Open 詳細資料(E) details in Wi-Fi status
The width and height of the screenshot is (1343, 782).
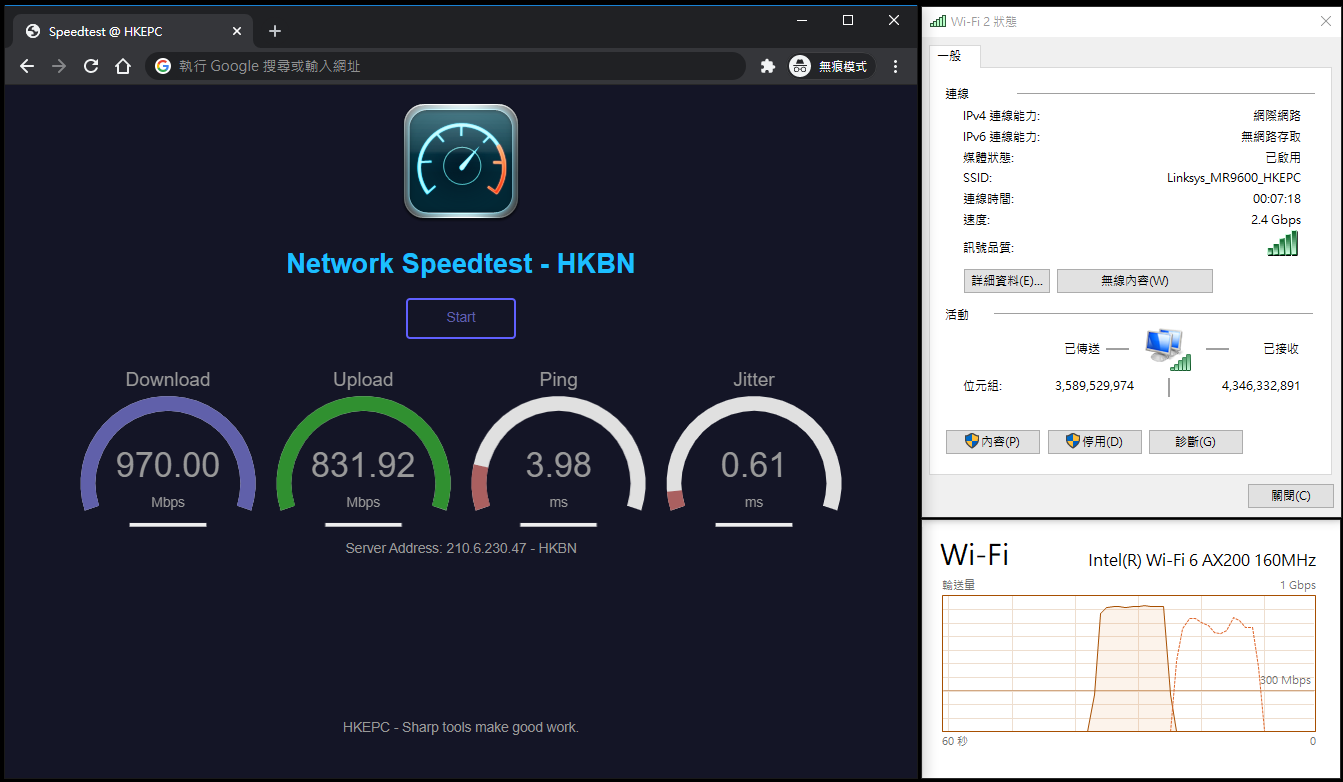[1007, 281]
